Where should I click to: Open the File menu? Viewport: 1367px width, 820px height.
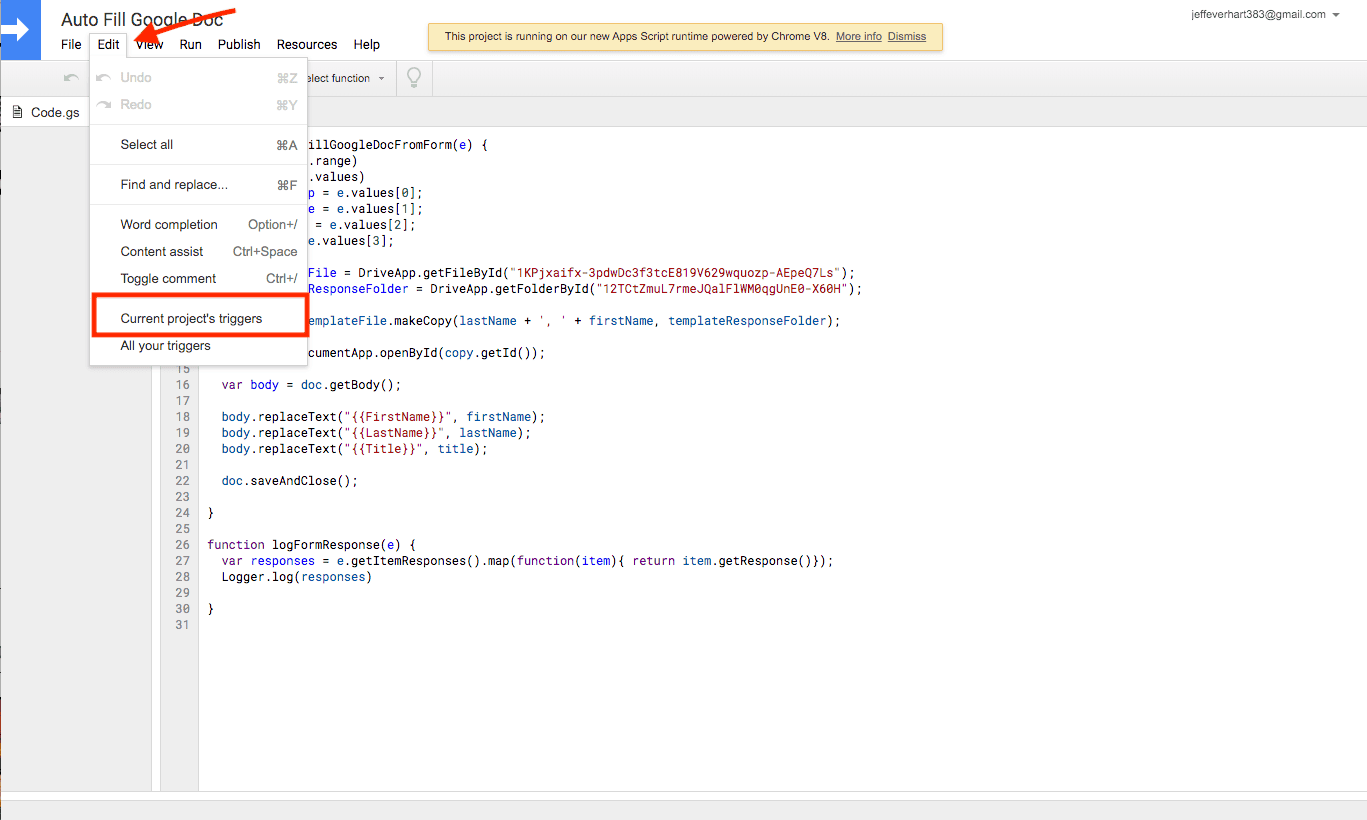tap(71, 44)
